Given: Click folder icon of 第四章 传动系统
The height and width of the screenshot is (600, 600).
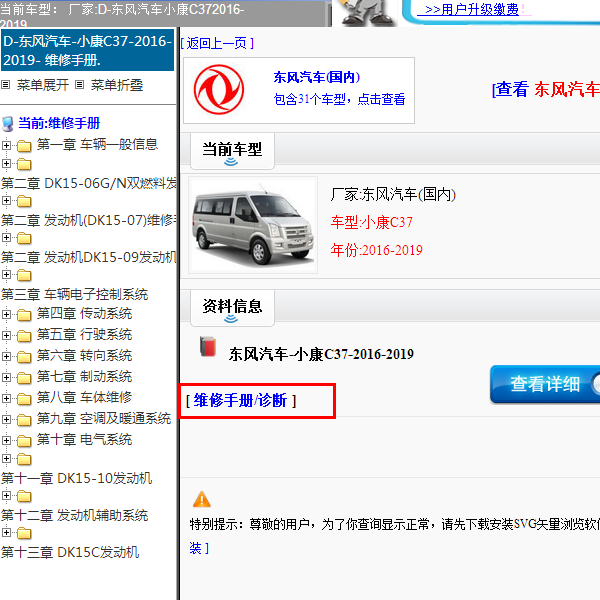Looking at the screenshot, I should pyautogui.click(x=24, y=315).
